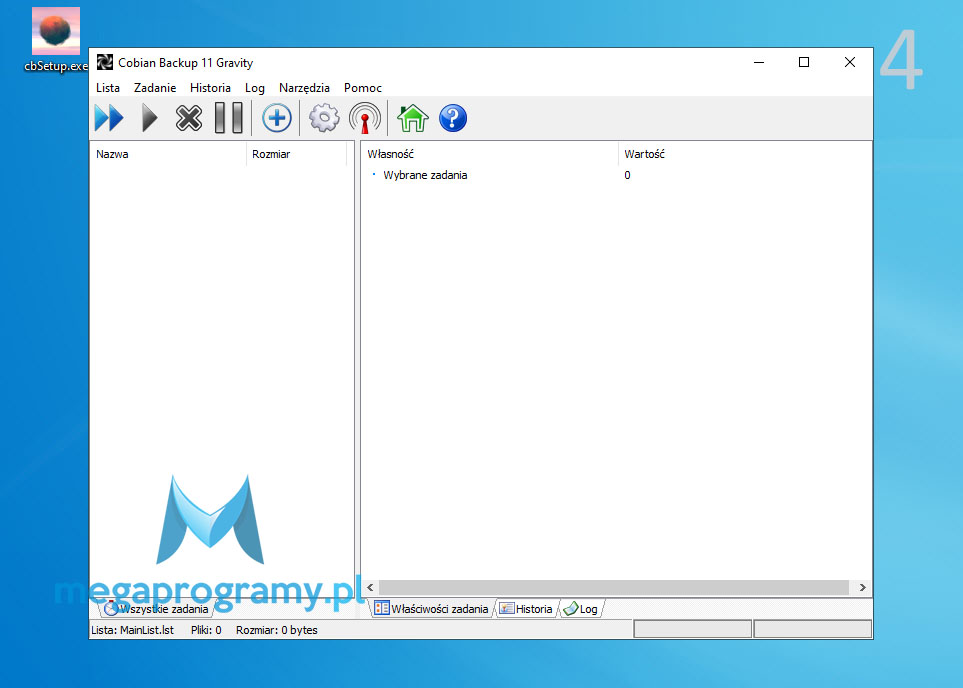Viewport: 963px width, 688px height.
Task: Pause the backup with the pause icon
Action: 228,118
